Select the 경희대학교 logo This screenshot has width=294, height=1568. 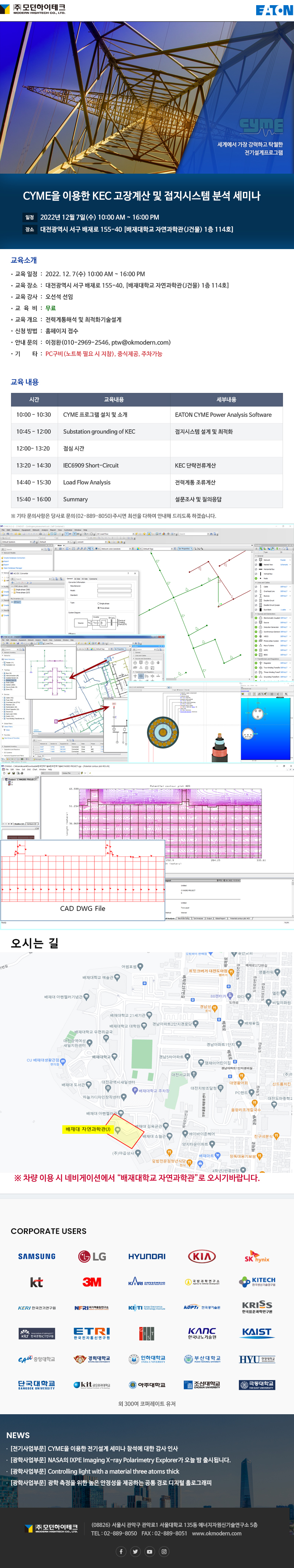pyautogui.click(x=92, y=1359)
